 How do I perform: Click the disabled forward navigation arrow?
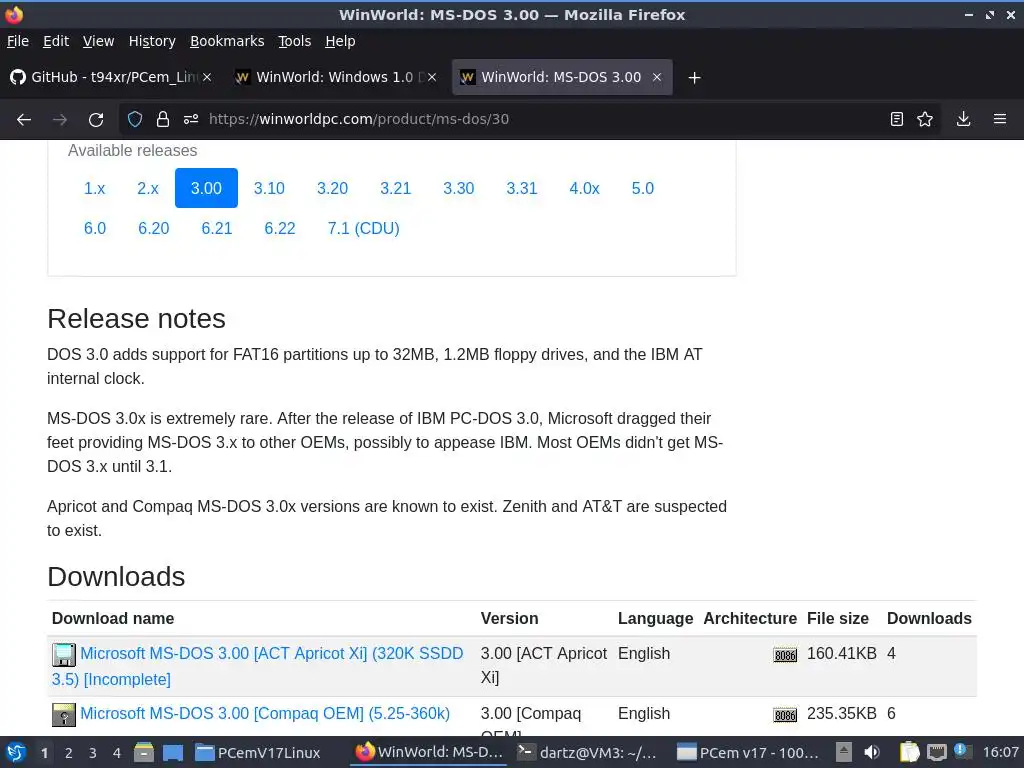60,120
